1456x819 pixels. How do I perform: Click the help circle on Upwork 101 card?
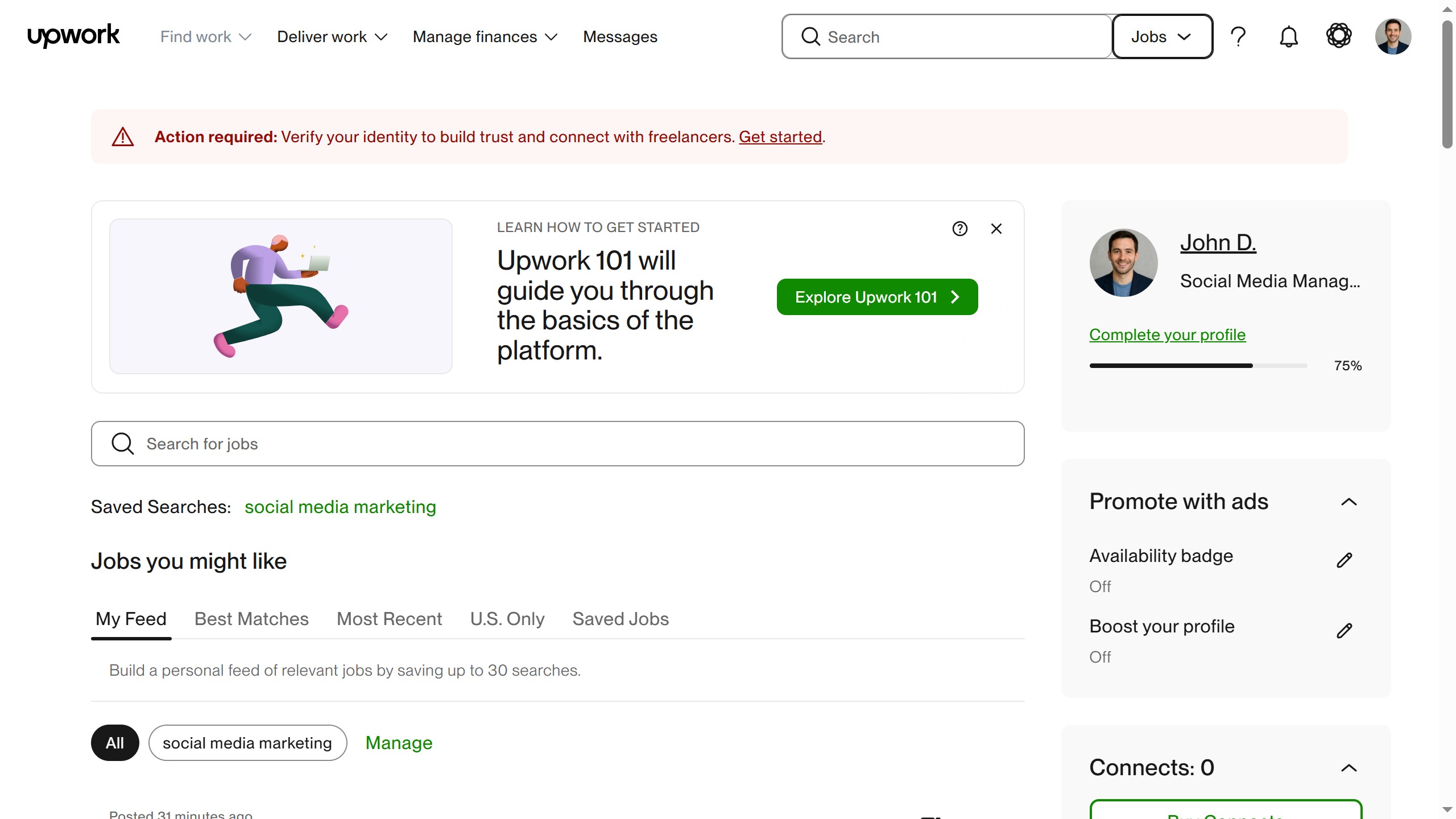[x=959, y=229]
